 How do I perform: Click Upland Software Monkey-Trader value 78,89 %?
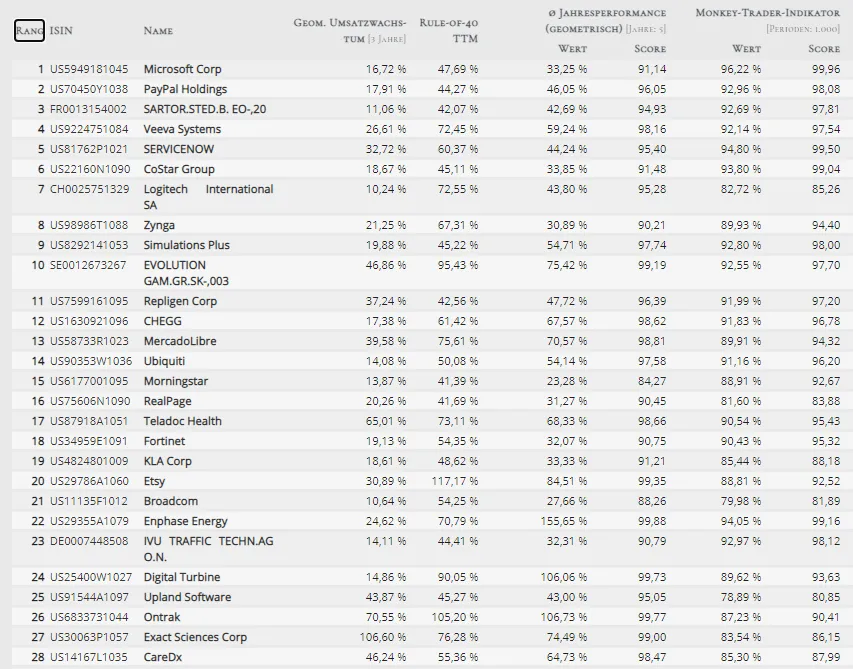coord(741,597)
